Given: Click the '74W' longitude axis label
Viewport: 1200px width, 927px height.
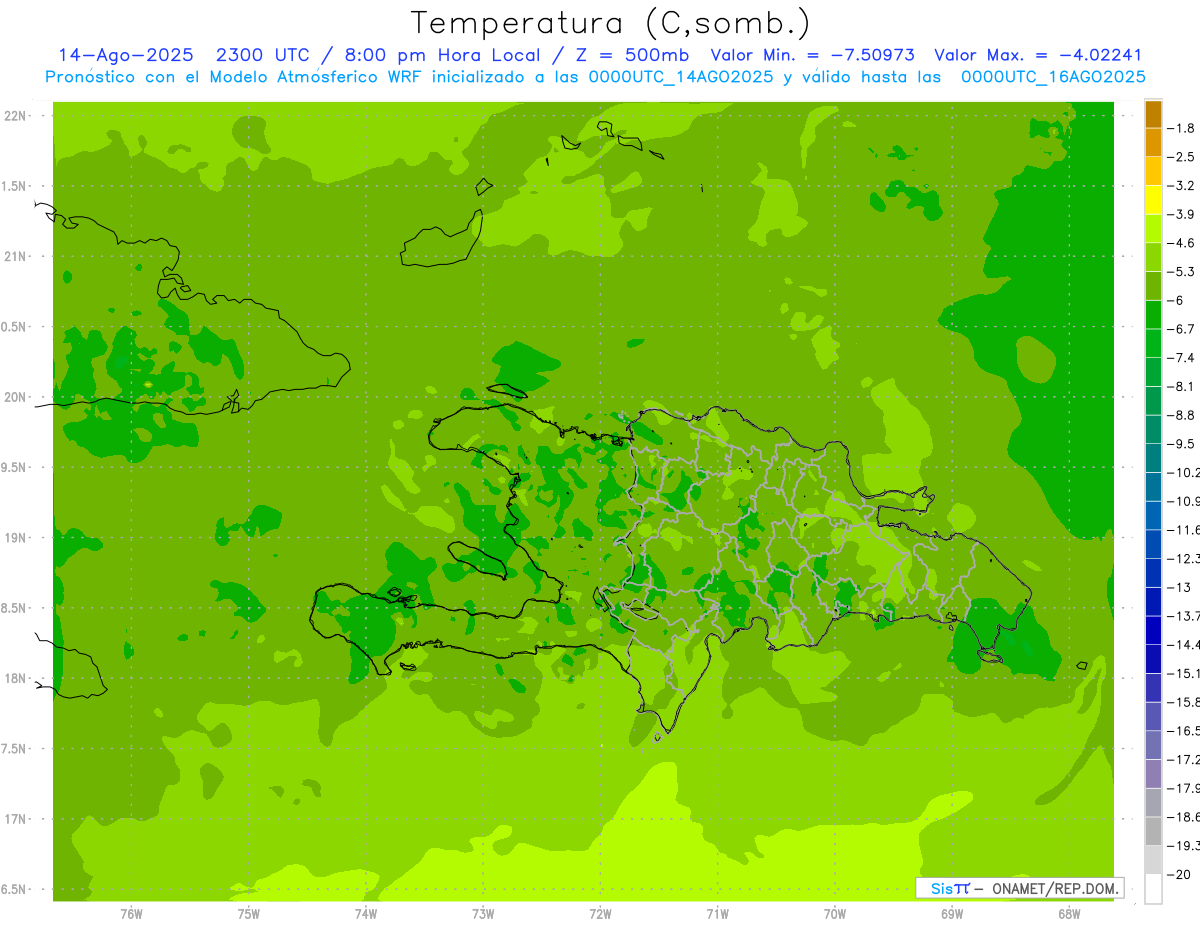Looking at the screenshot, I should [366, 912].
